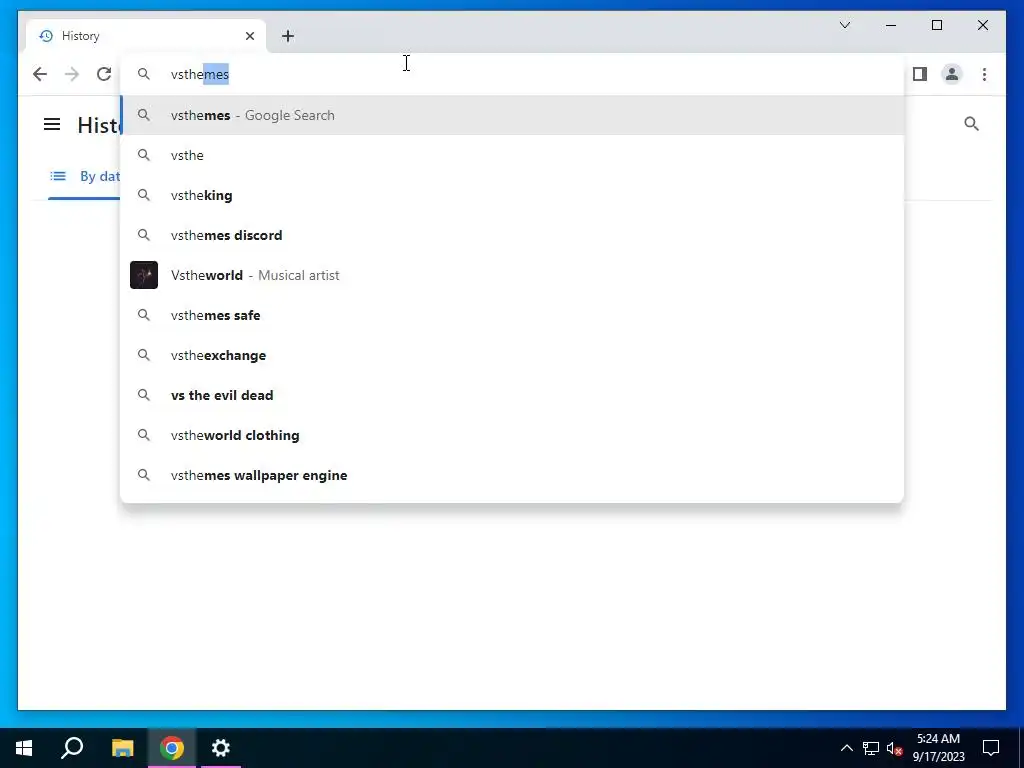The height and width of the screenshot is (768, 1024).
Task: Close the History tab
Action: (249, 36)
